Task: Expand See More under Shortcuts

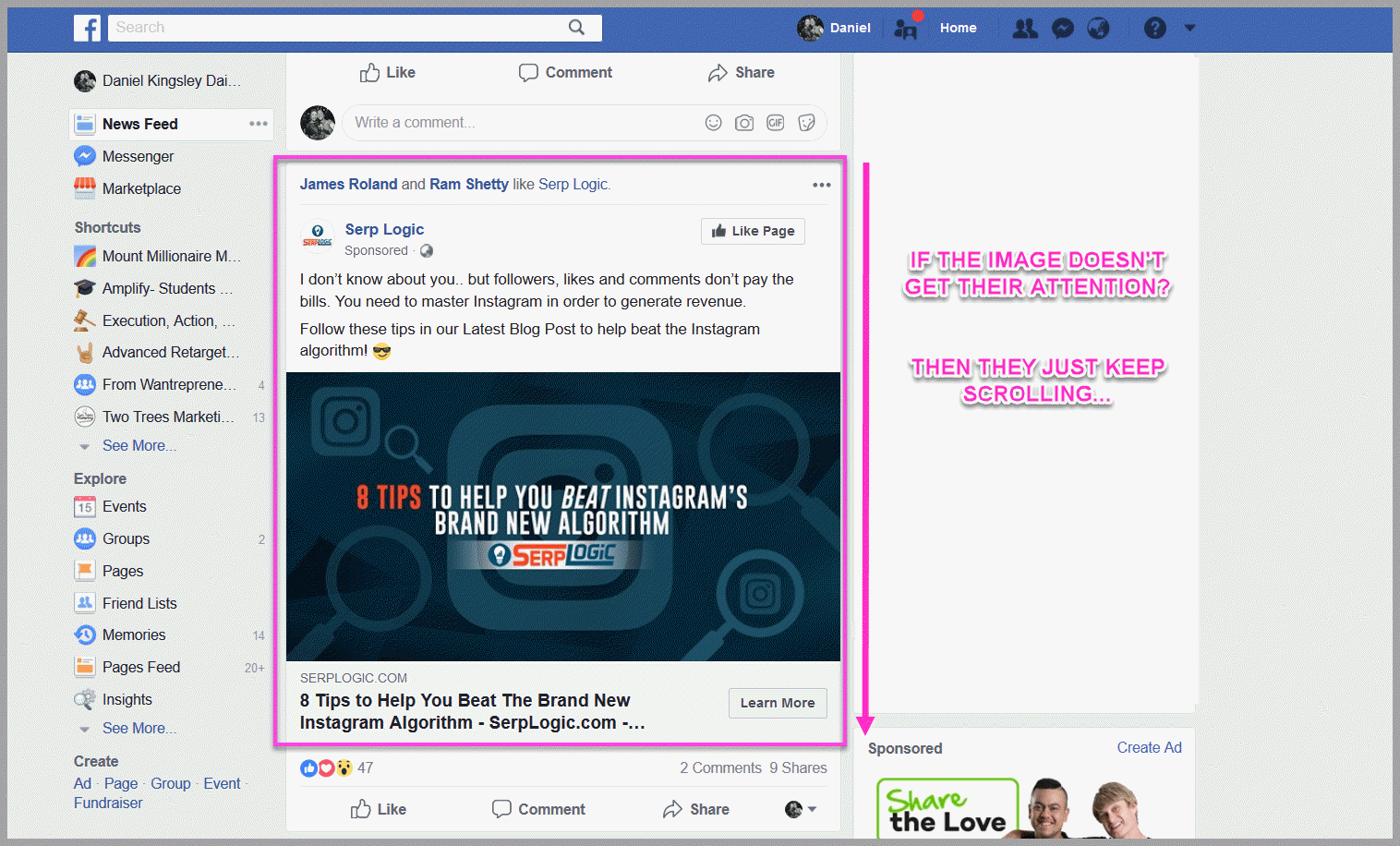Action: (139, 446)
